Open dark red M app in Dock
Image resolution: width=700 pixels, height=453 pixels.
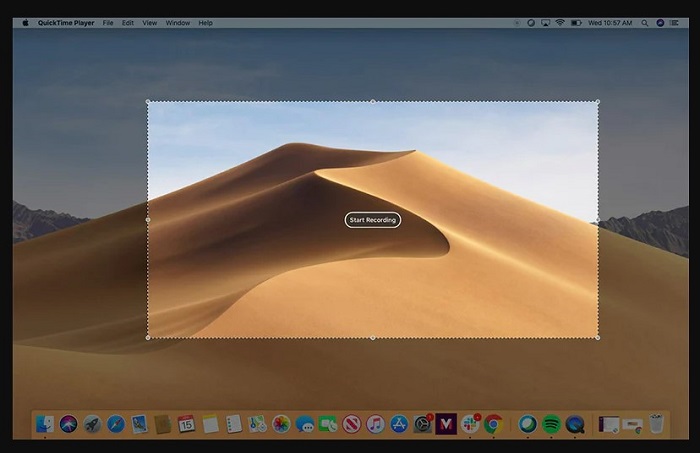click(x=446, y=424)
